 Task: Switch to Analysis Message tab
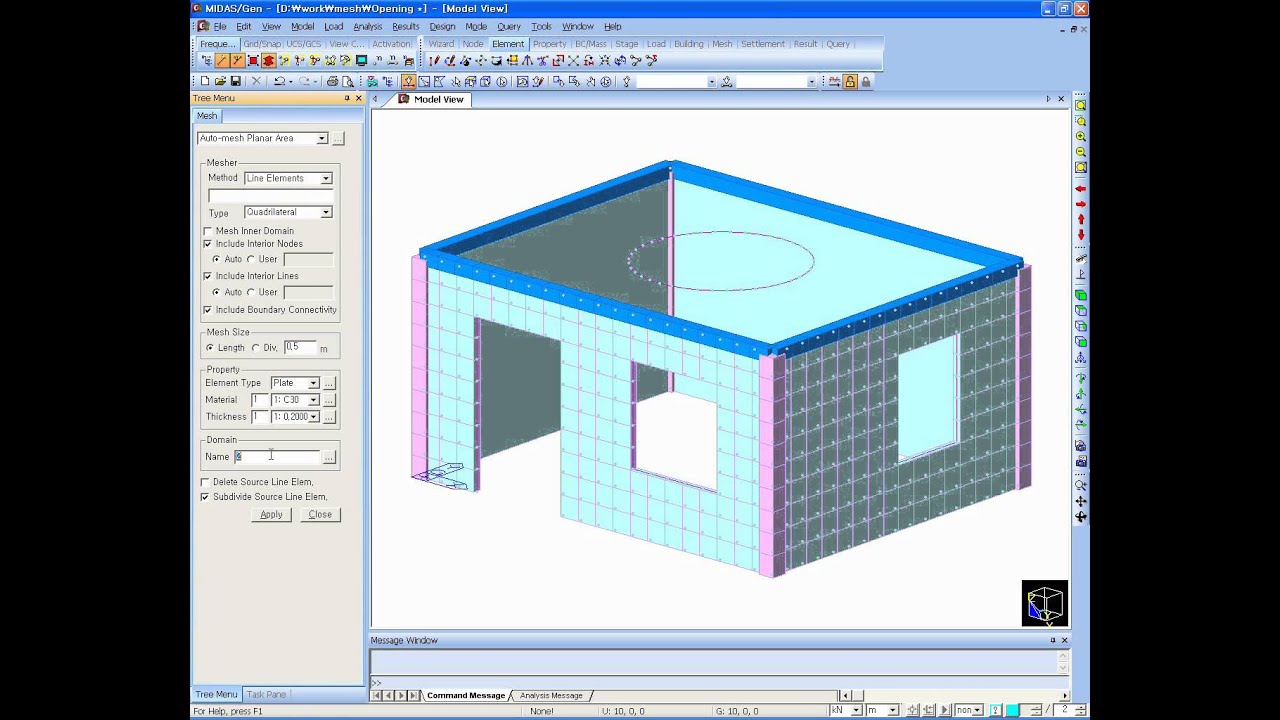(x=551, y=695)
